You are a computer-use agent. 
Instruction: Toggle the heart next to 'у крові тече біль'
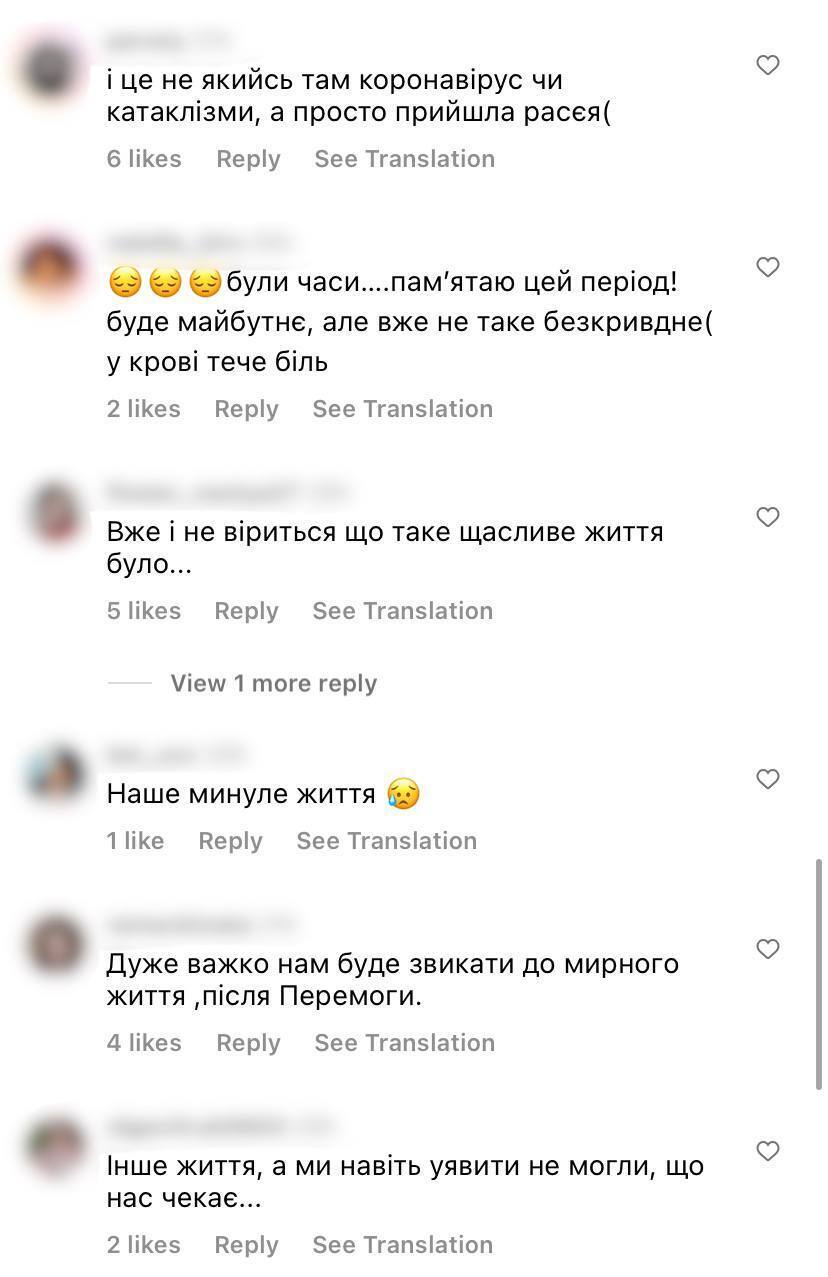[767, 267]
